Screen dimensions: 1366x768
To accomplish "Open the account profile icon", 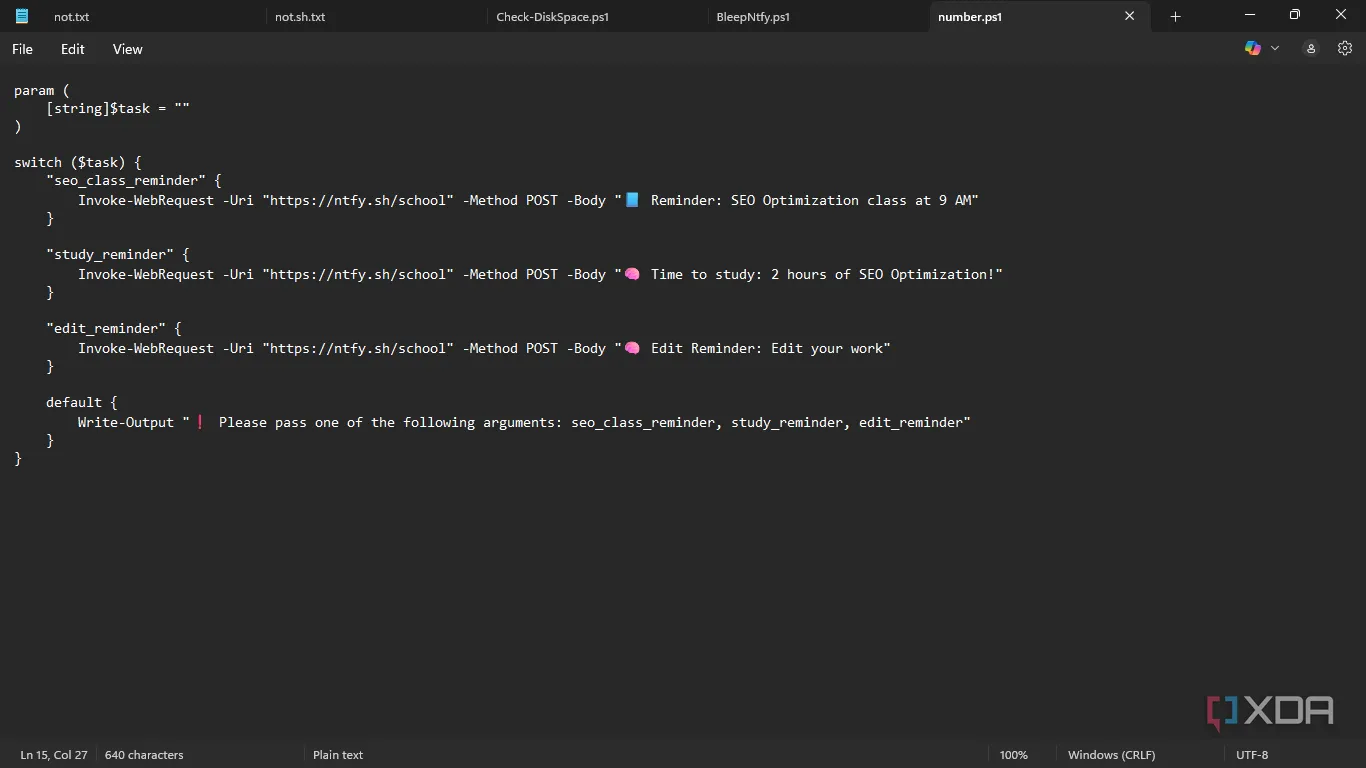I will click(1311, 48).
